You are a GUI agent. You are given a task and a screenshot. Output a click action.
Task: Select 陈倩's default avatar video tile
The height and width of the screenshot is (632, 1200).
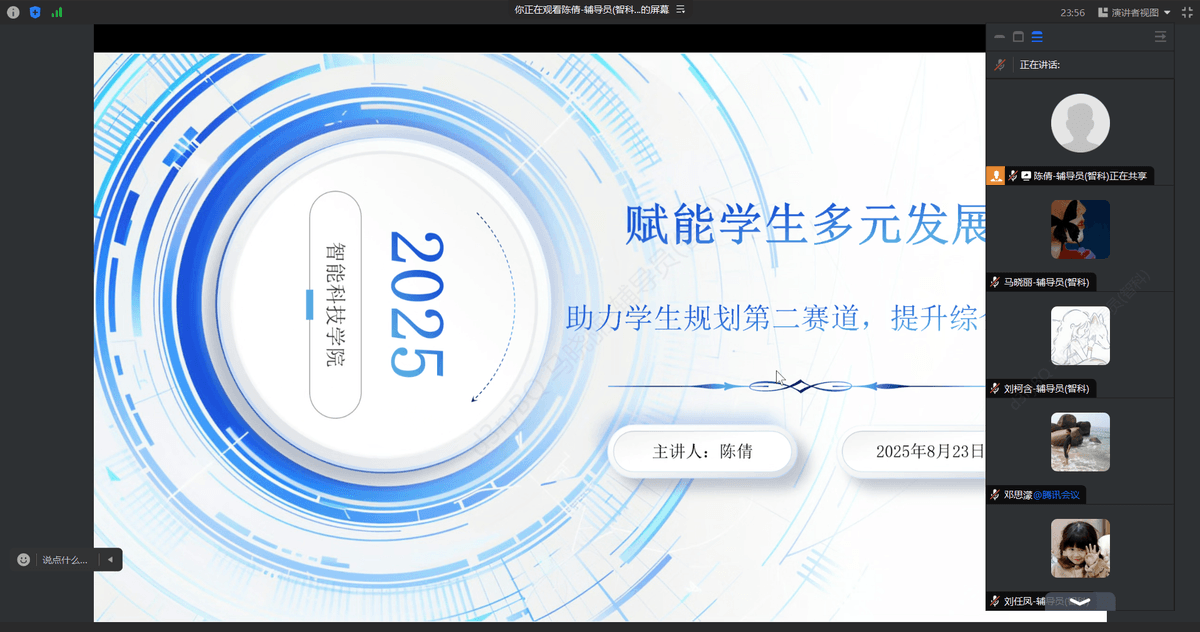coord(1080,124)
